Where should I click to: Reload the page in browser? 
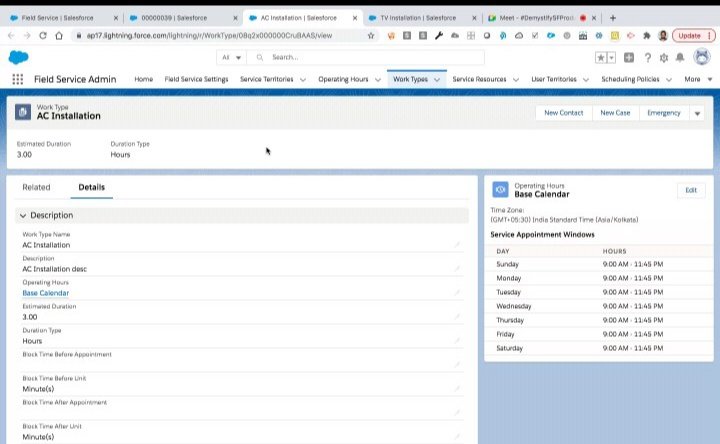[43, 35]
